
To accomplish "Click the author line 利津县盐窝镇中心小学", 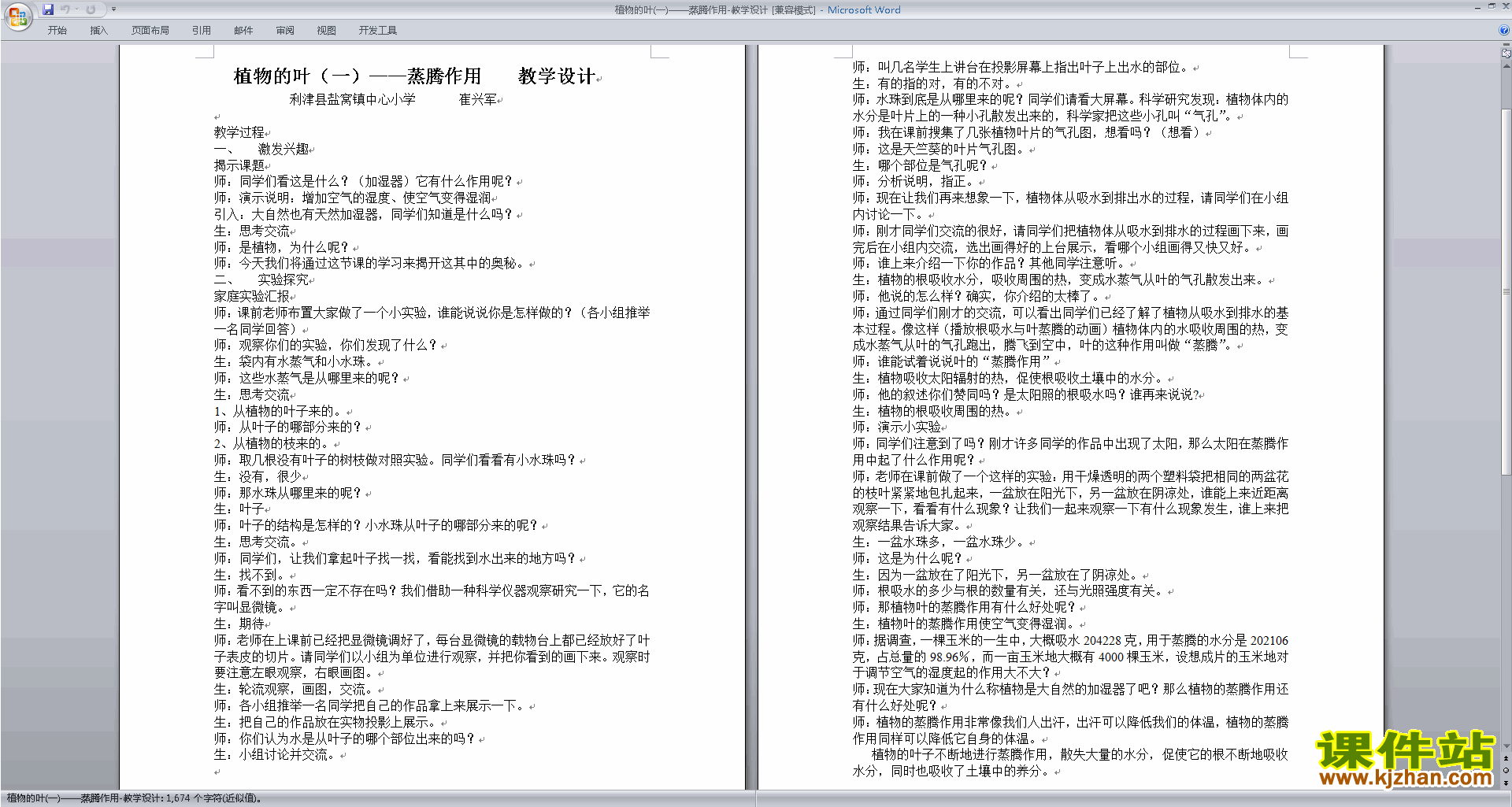I will pos(352,100).
